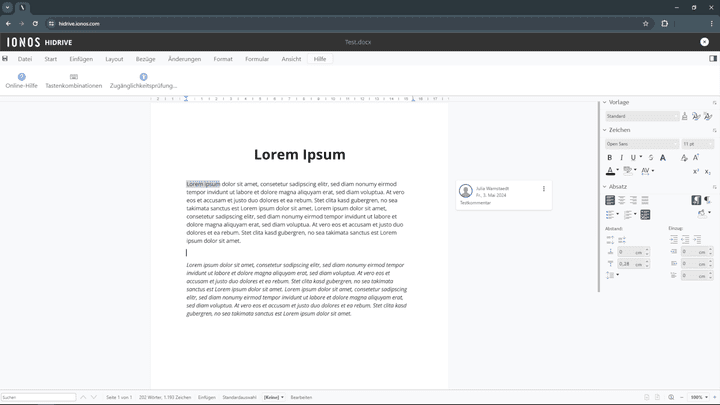Increase font size with A icon
The image size is (720, 405).
696,158
